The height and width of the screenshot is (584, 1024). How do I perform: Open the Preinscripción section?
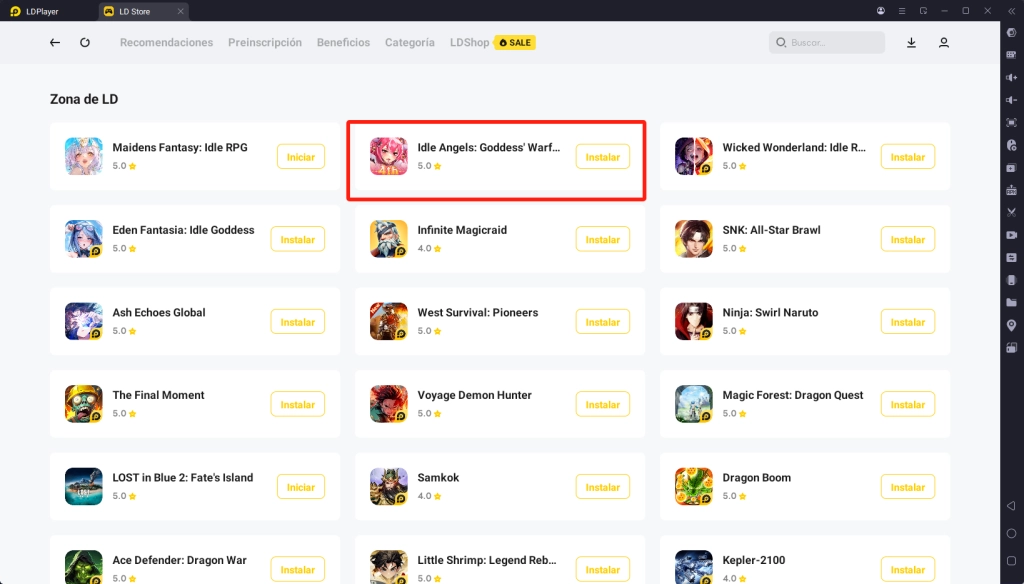click(x=264, y=42)
